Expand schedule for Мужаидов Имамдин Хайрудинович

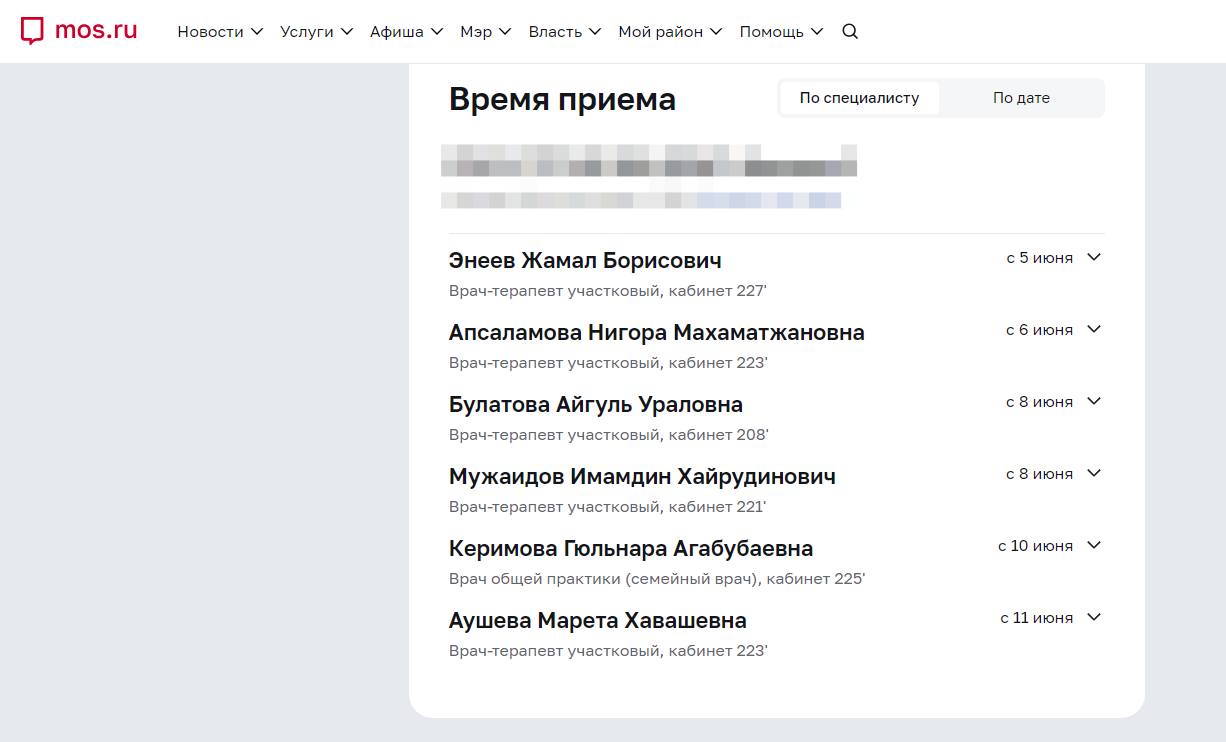1093,473
